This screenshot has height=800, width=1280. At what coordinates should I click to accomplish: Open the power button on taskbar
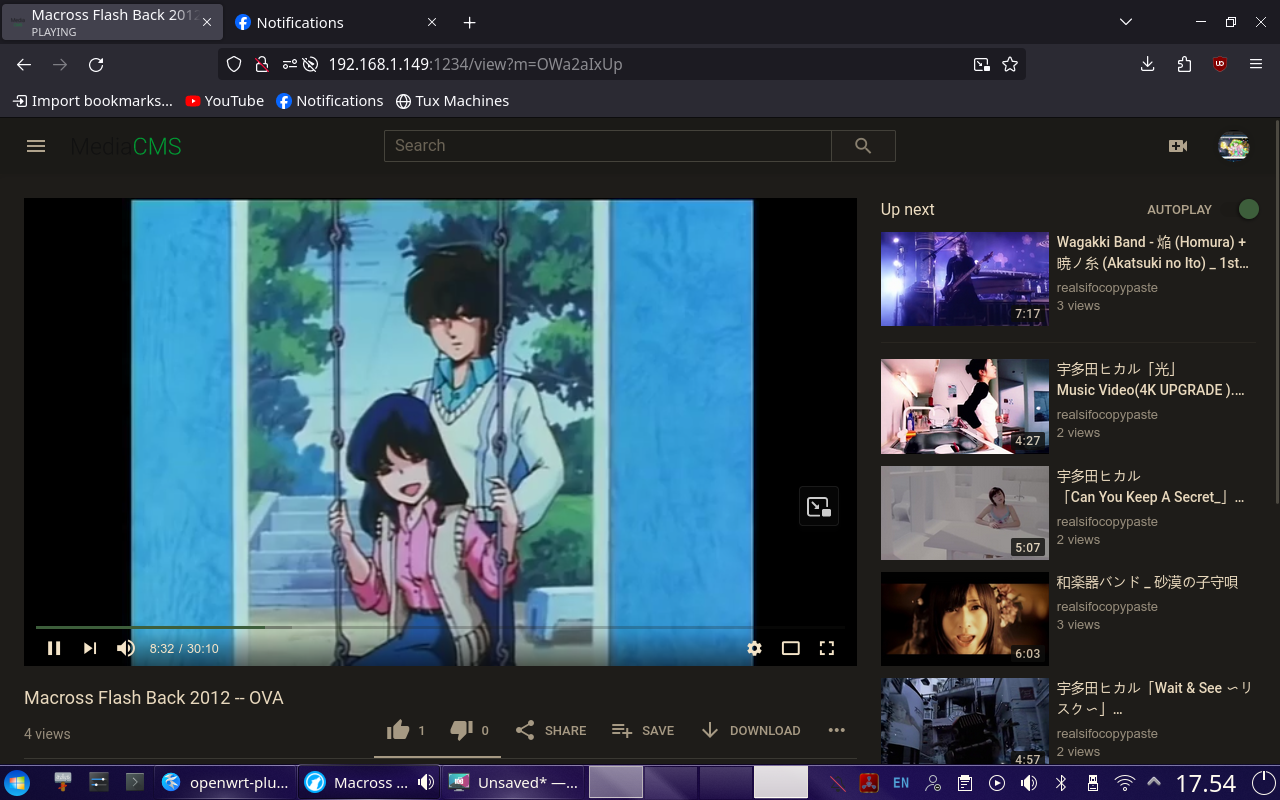pos(1263,783)
